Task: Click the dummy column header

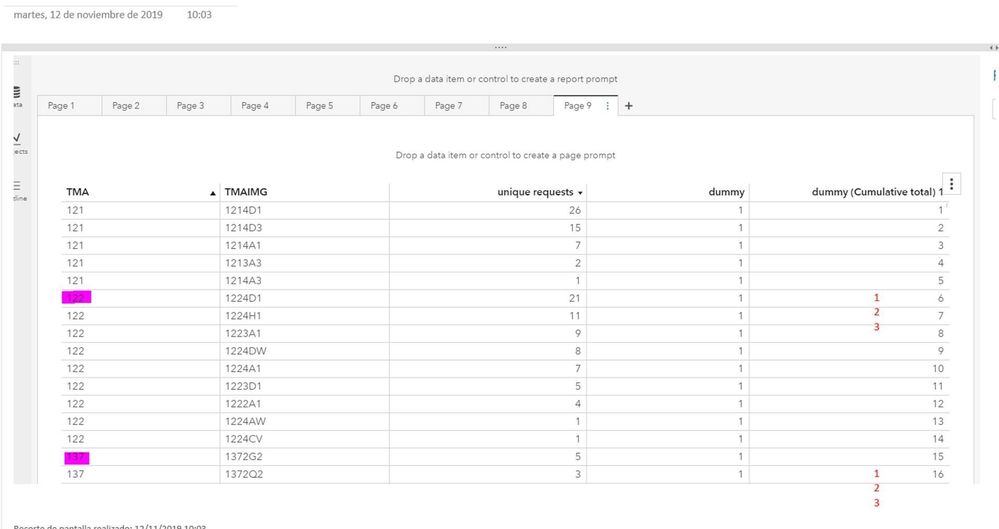Action: (726, 192)
